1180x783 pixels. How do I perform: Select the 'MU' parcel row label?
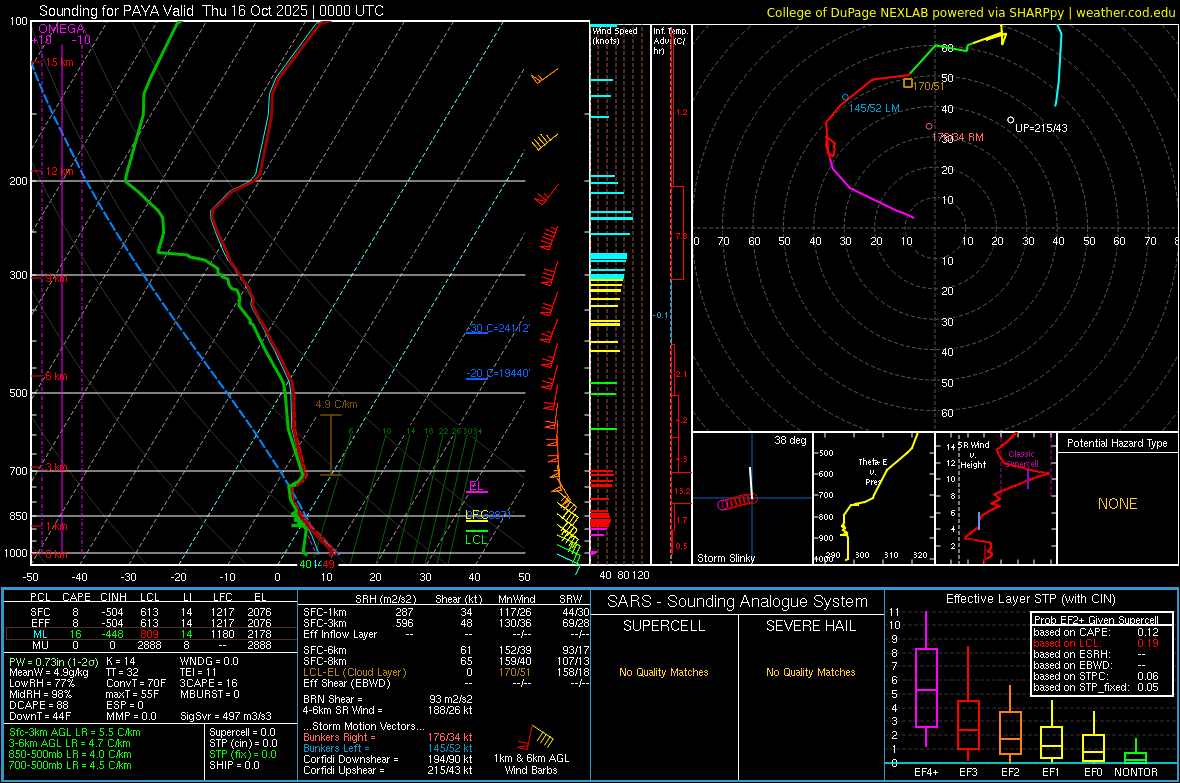[x=40, y=645]
